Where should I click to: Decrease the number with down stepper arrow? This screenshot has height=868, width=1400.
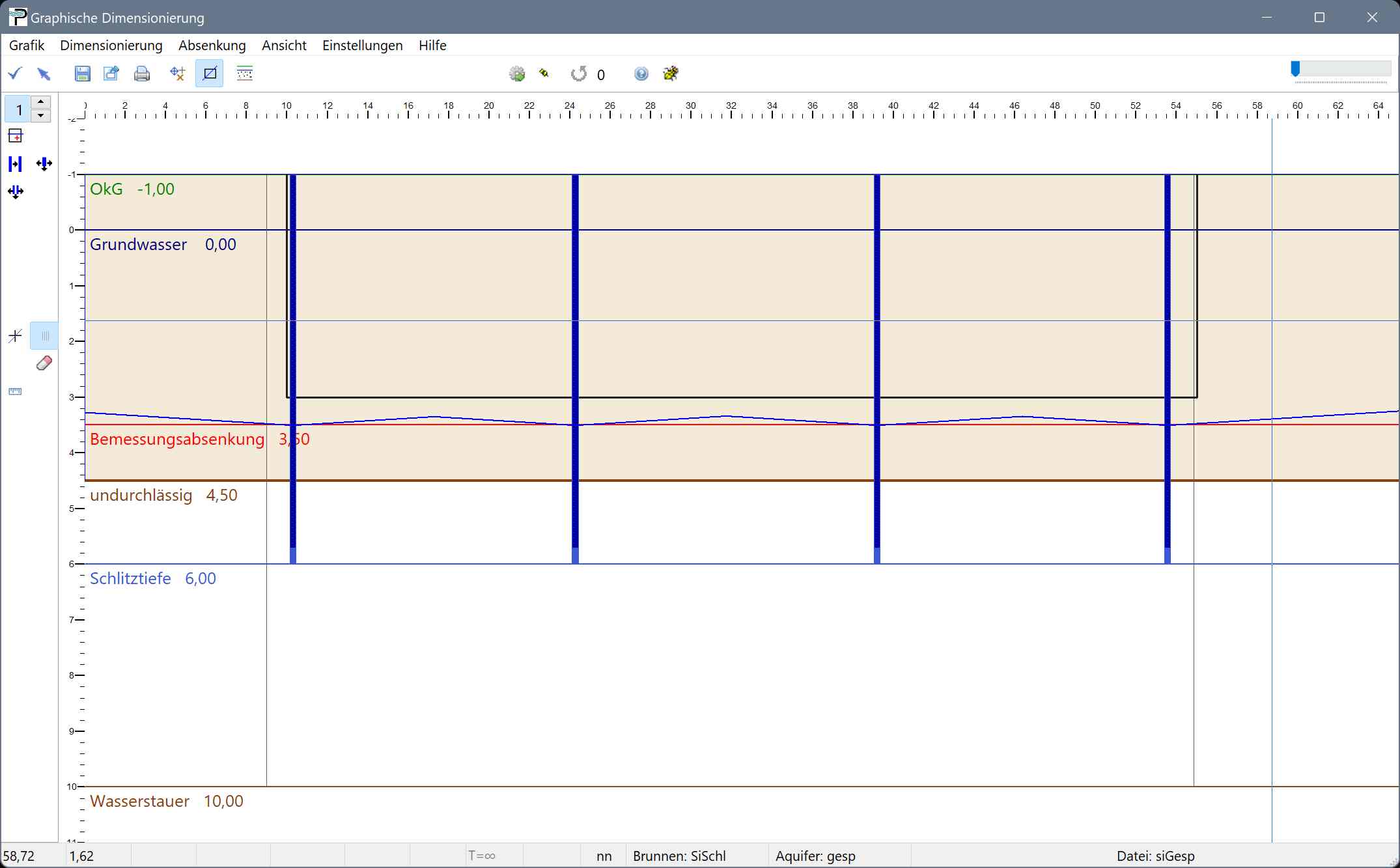pos(41,116)
